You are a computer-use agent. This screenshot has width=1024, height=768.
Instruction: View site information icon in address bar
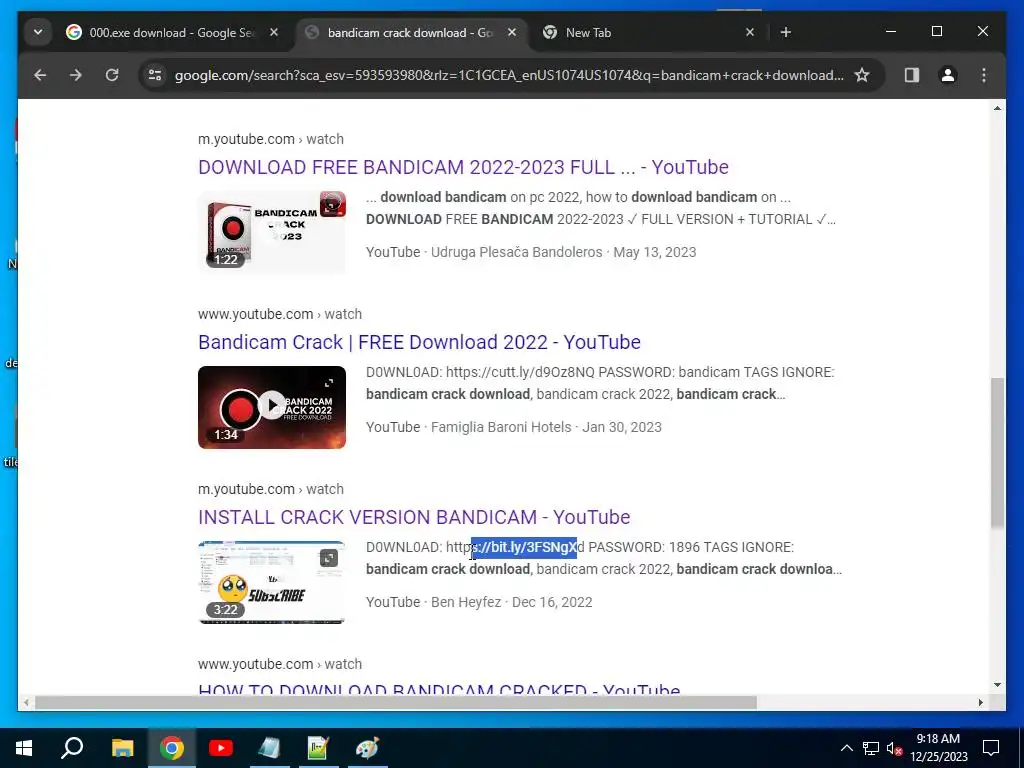tap(155, 75)
